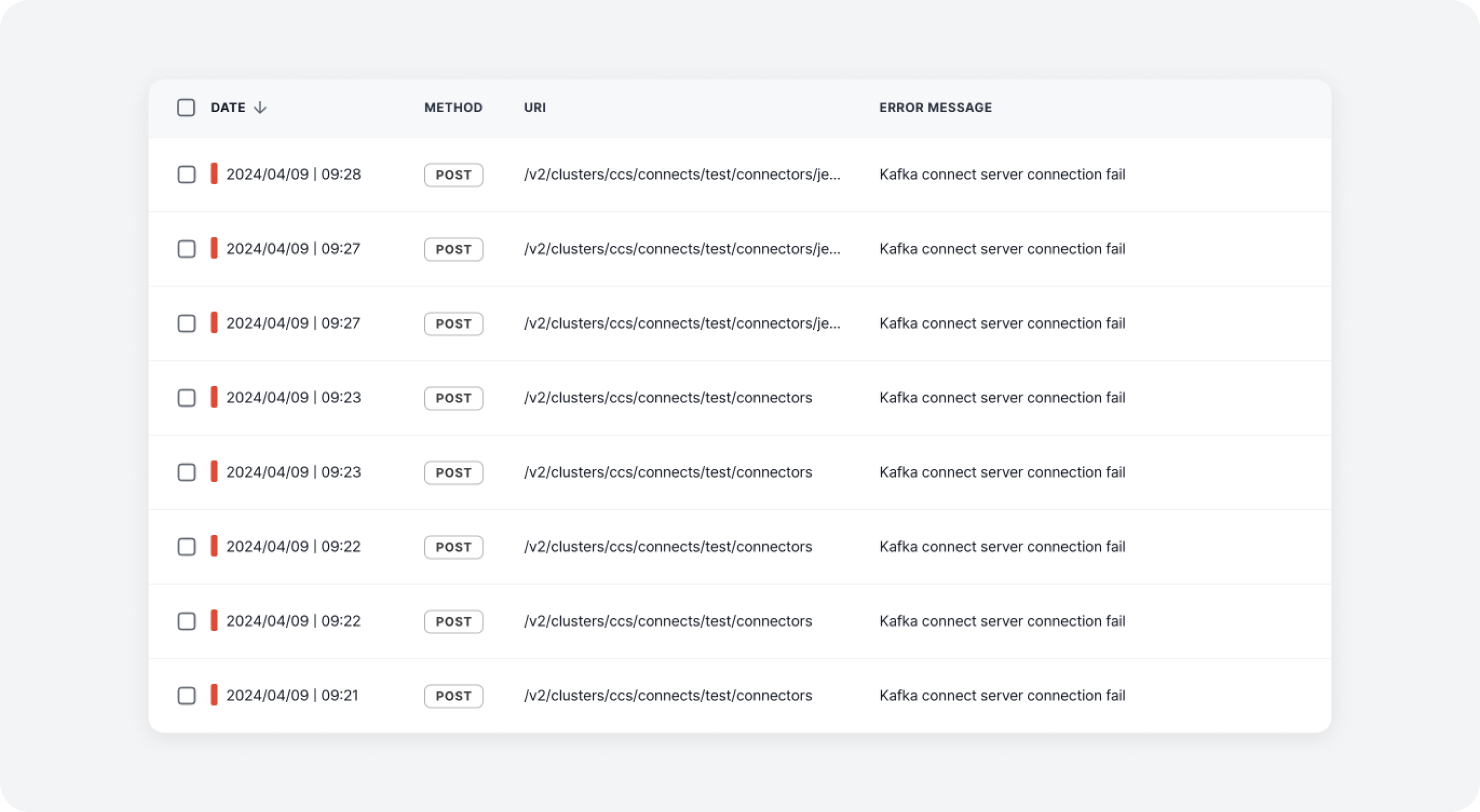Image resolution: width=1480 pixels, height=812 pixels.
Task: Click error message in the 09:28 row
Action: pyautogui.click(x=1002, y=174)
